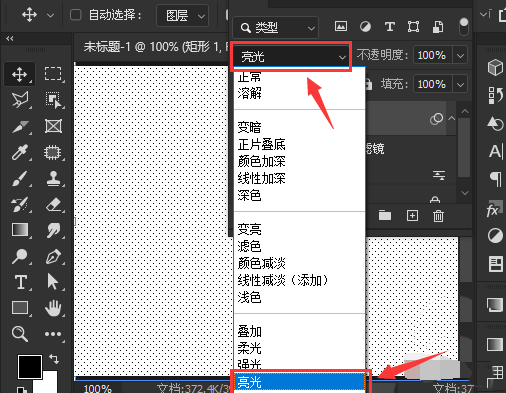Swap foreground and background colors
506x393 pixels.
point(54,359)
